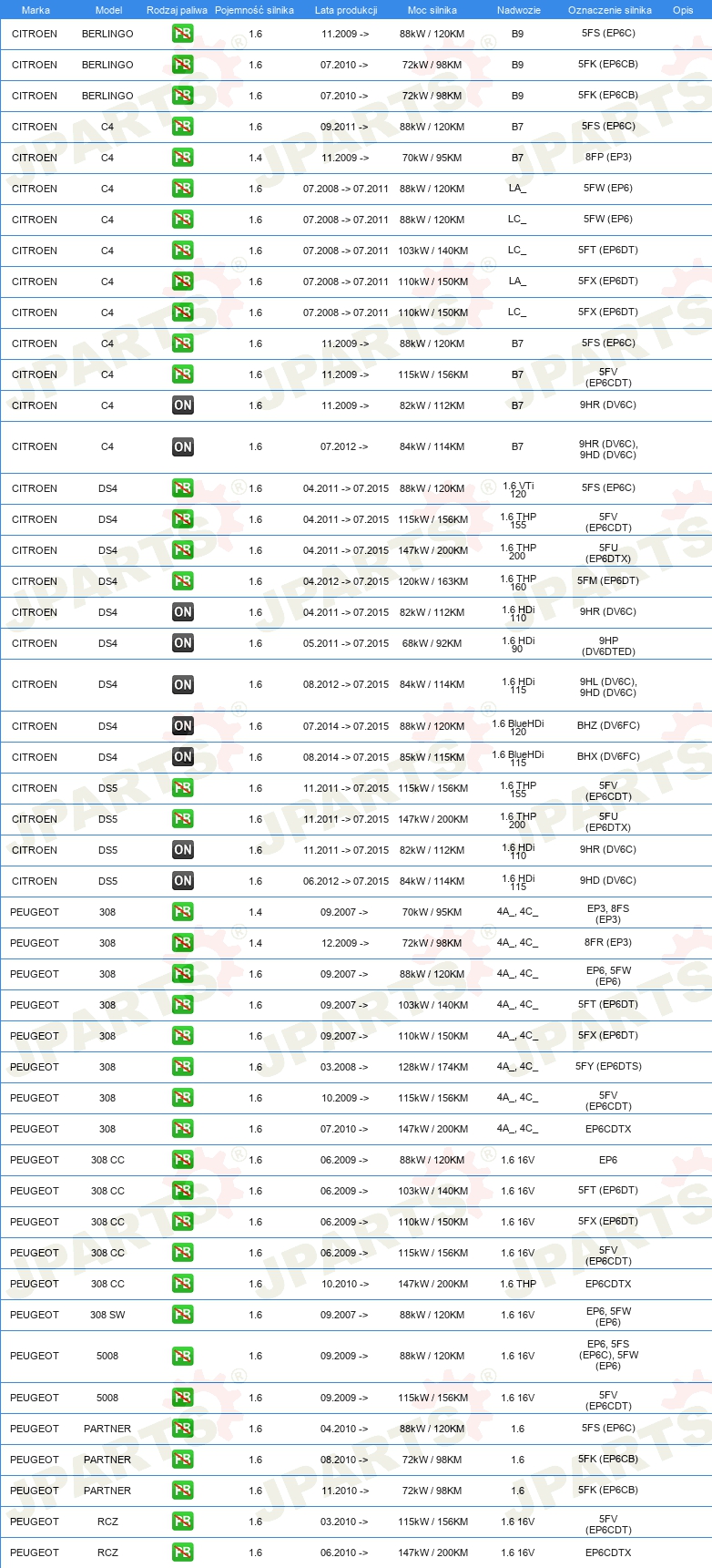Viewport: 712px width, 1568px height.
Task: Click petrol icon in Berlingo 5FS (EP6C) row
Action: coord(183,34)
